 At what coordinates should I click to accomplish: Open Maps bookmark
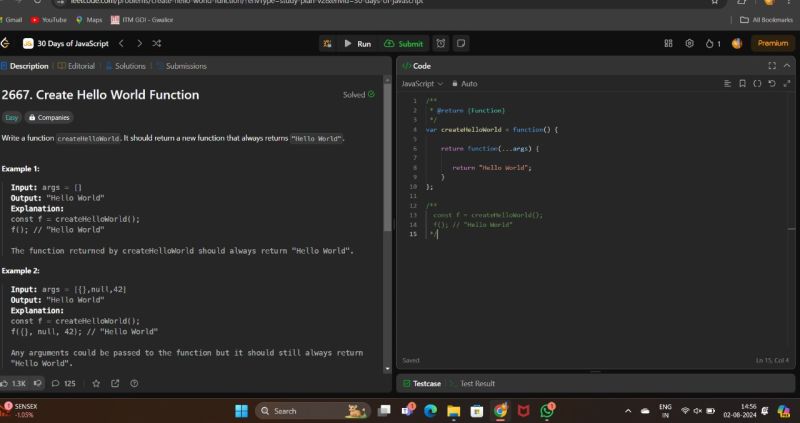tap(89, 20)
